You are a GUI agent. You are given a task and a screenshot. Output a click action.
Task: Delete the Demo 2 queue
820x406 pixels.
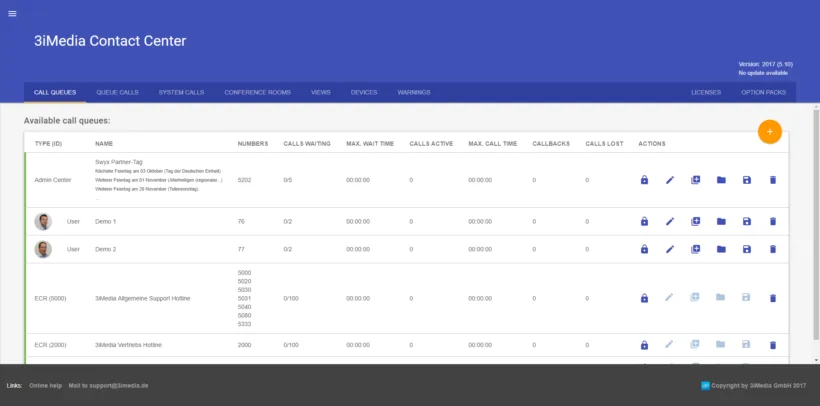(x=773, y=249)
